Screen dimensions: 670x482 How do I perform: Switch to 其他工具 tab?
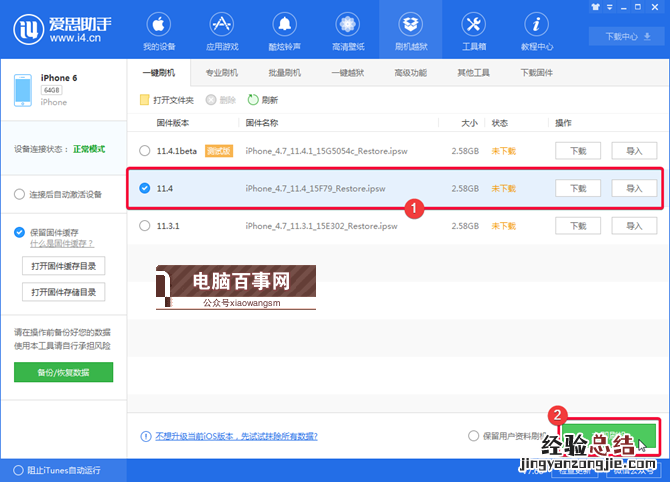coord(473,73)
